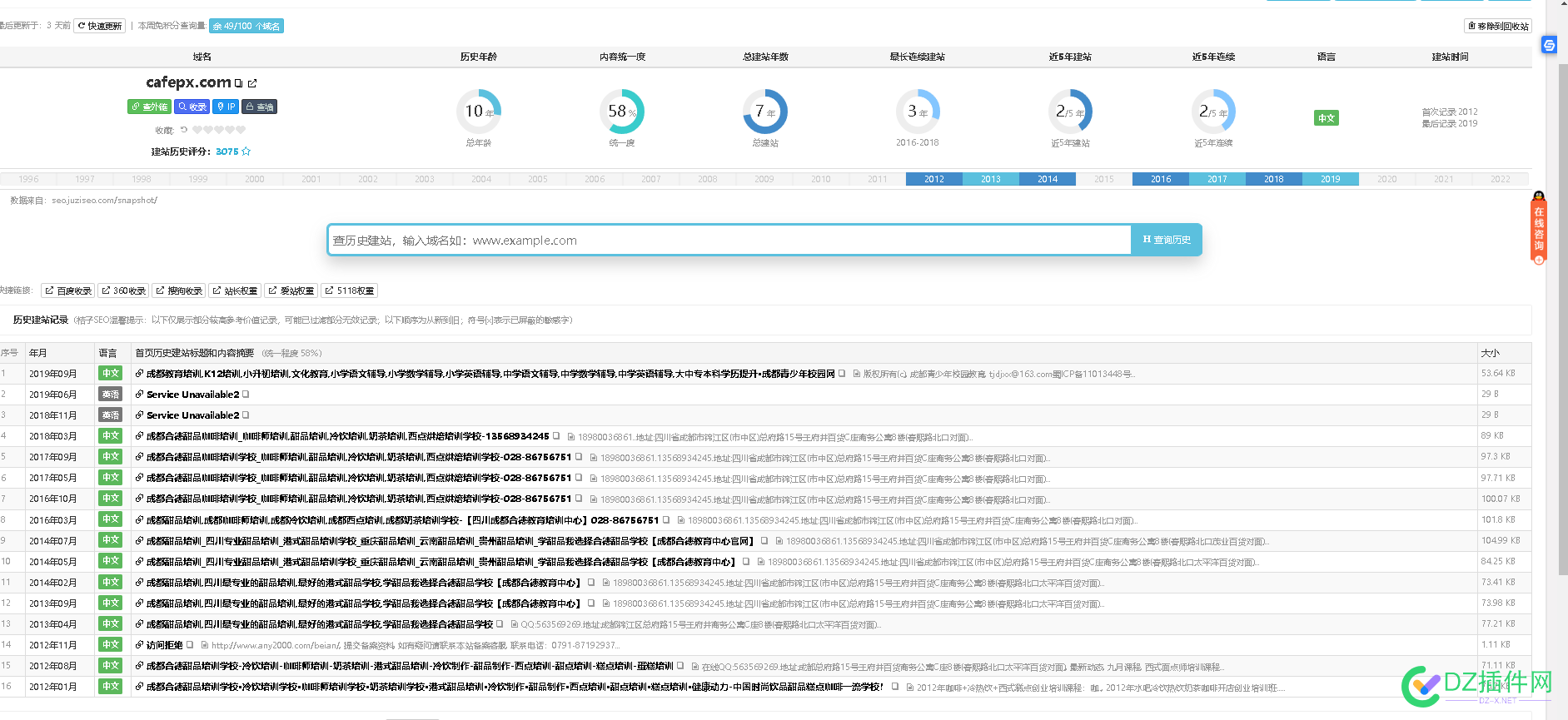The image size is (1568, 720).
Task: Focus the domain history search field
Action: [729, 240]
